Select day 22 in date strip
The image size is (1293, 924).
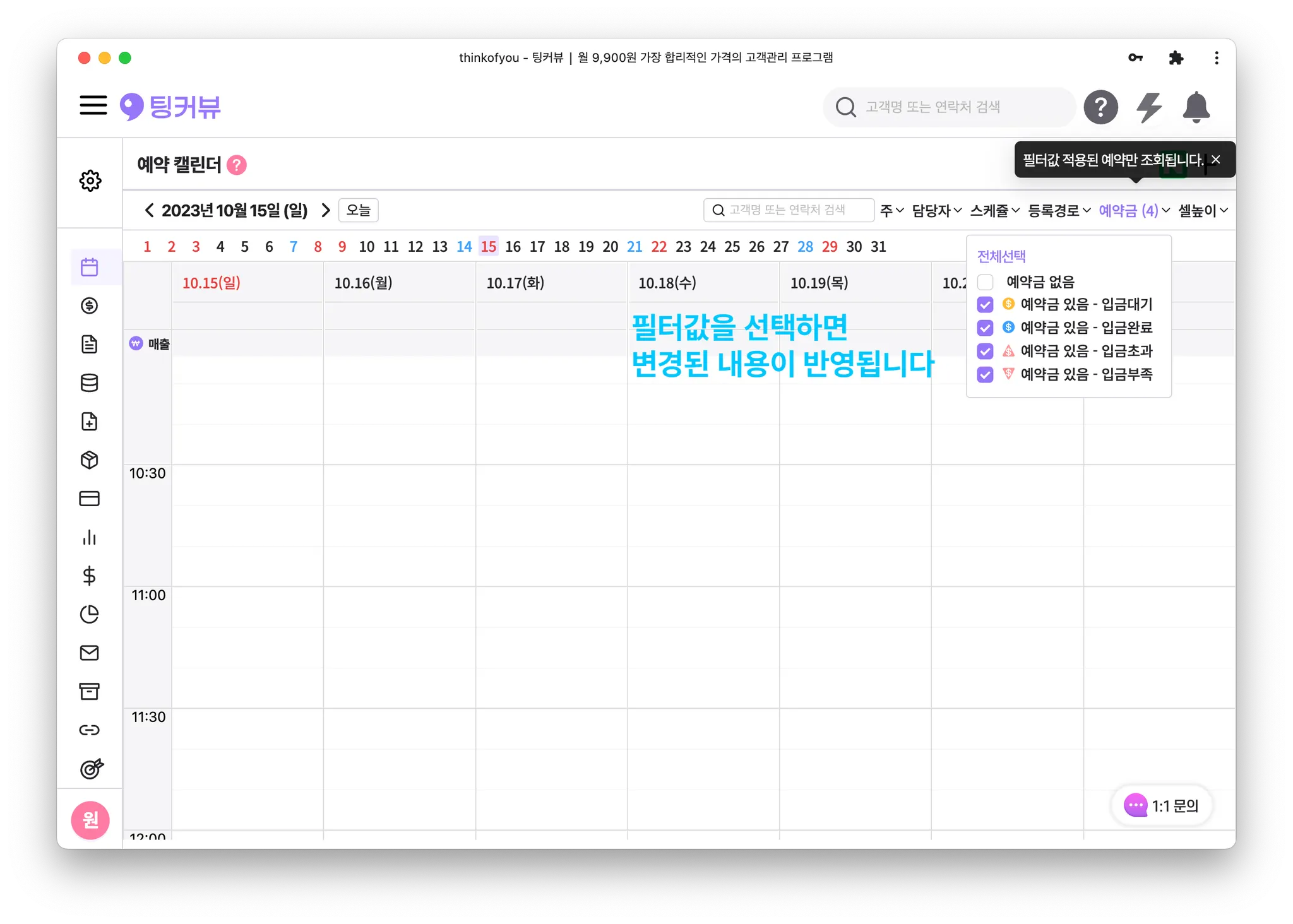pyautogui.click(x=658, y=247)
